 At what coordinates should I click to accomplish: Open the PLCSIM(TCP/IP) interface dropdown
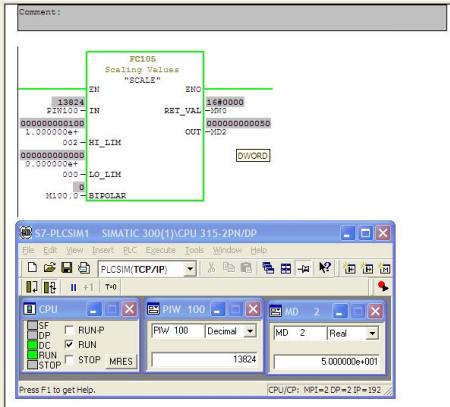[x=190, y=269]
